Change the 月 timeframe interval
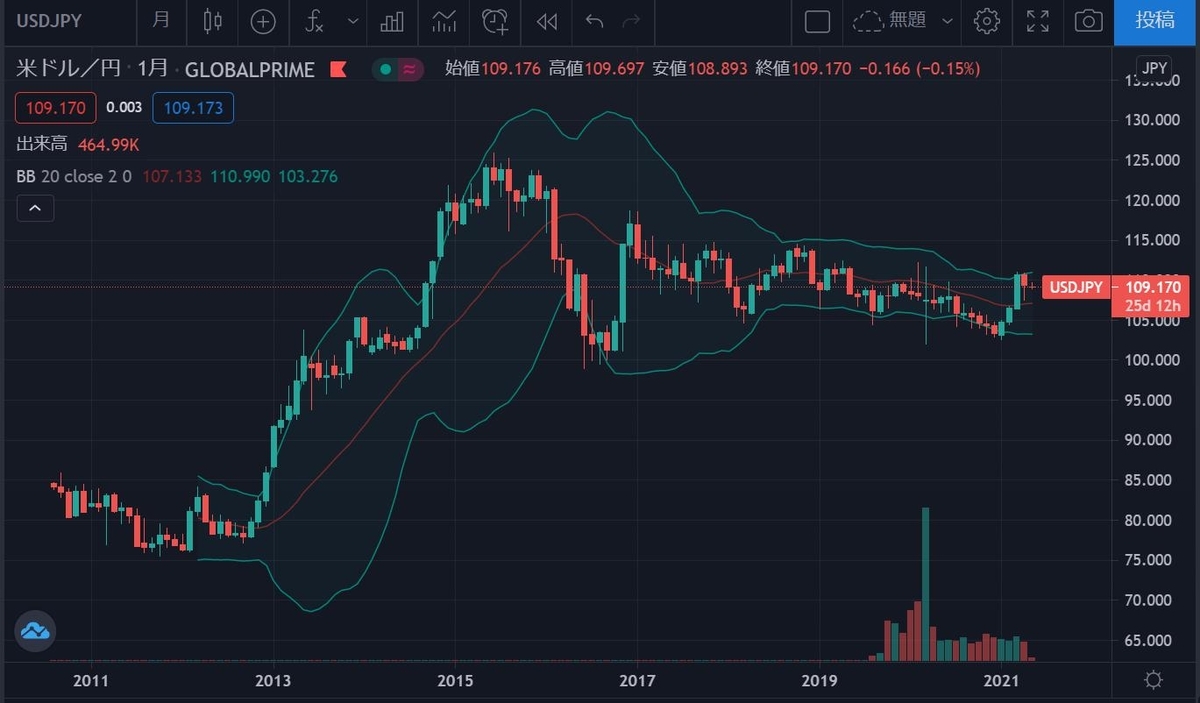The width and height of the screenshot is (1200, 703). (161, 21)
